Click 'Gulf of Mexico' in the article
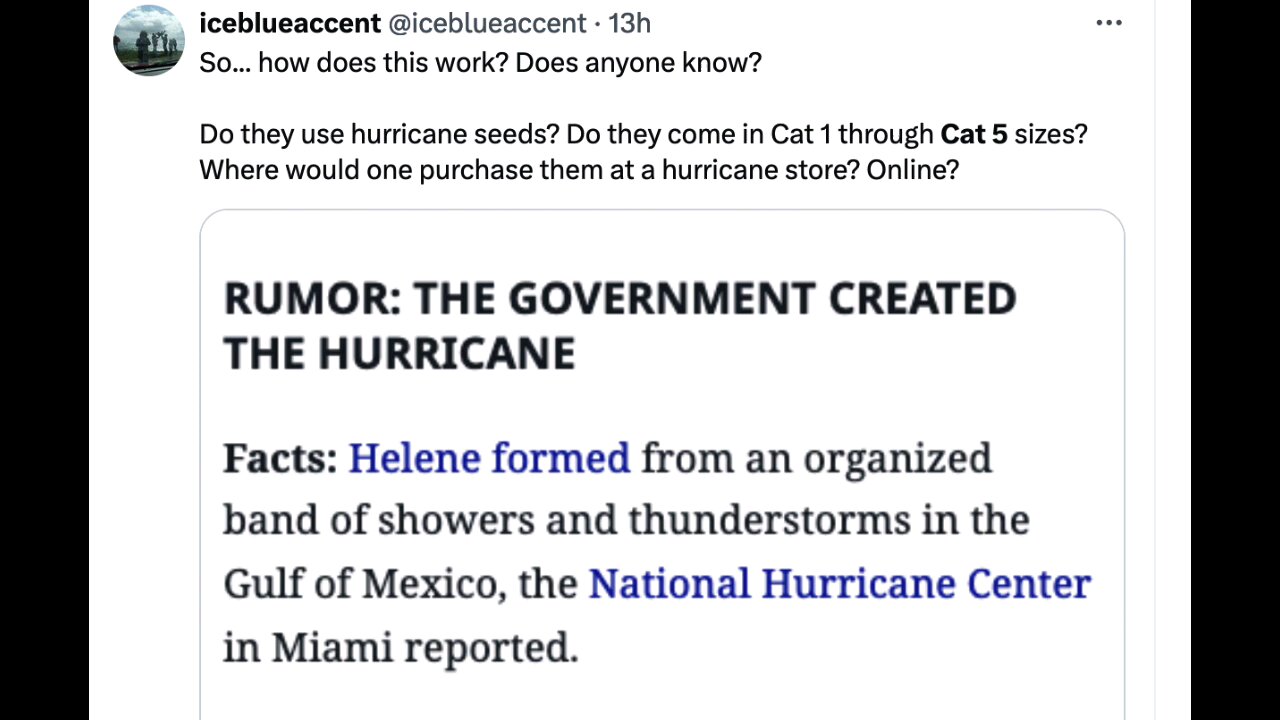The height and width of the screenshot is (720, 1280). point(359,584)
